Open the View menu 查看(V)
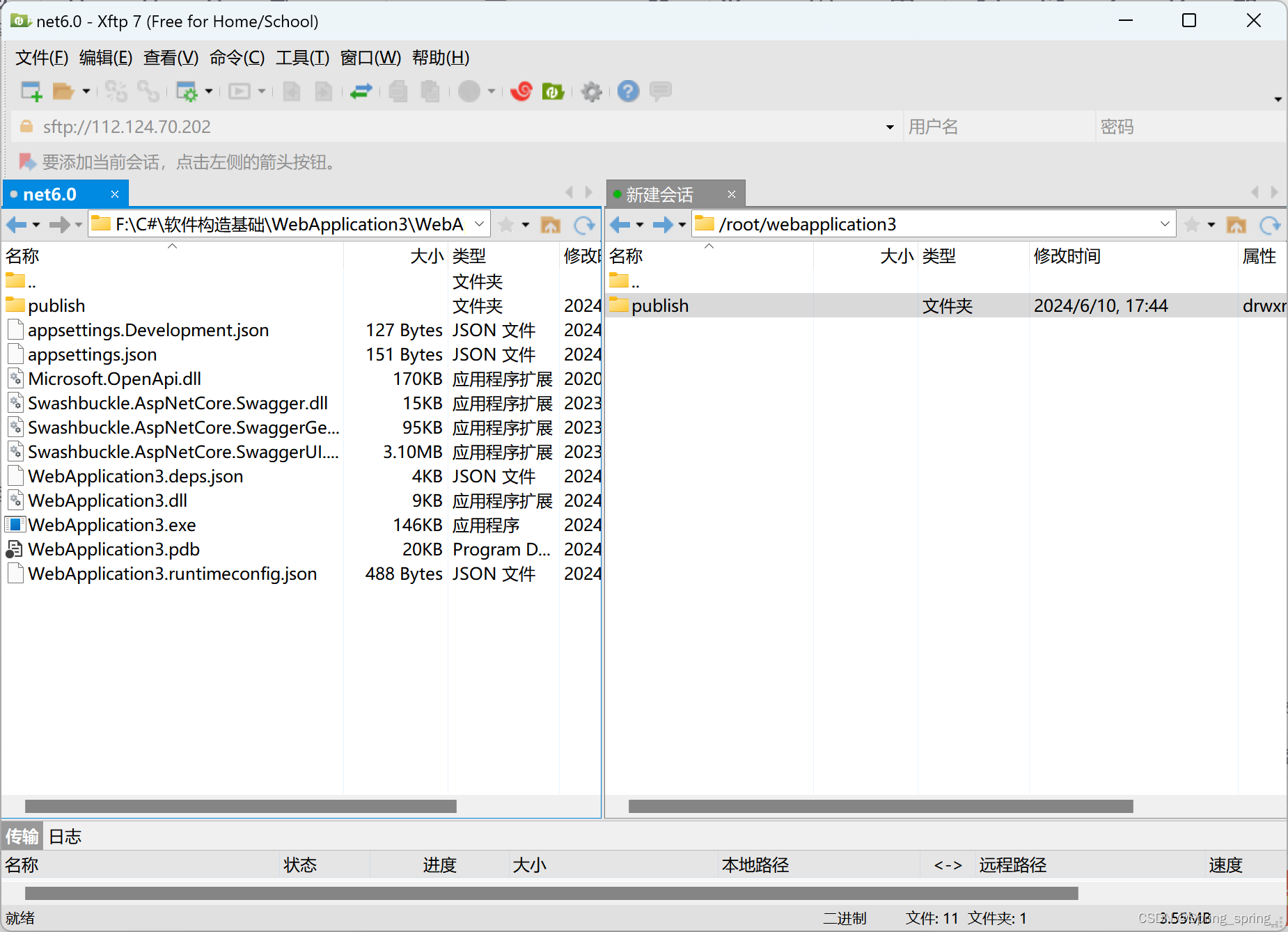Image resolution: width=1288 pixels, height=932 pixels. tap(171, 58)
